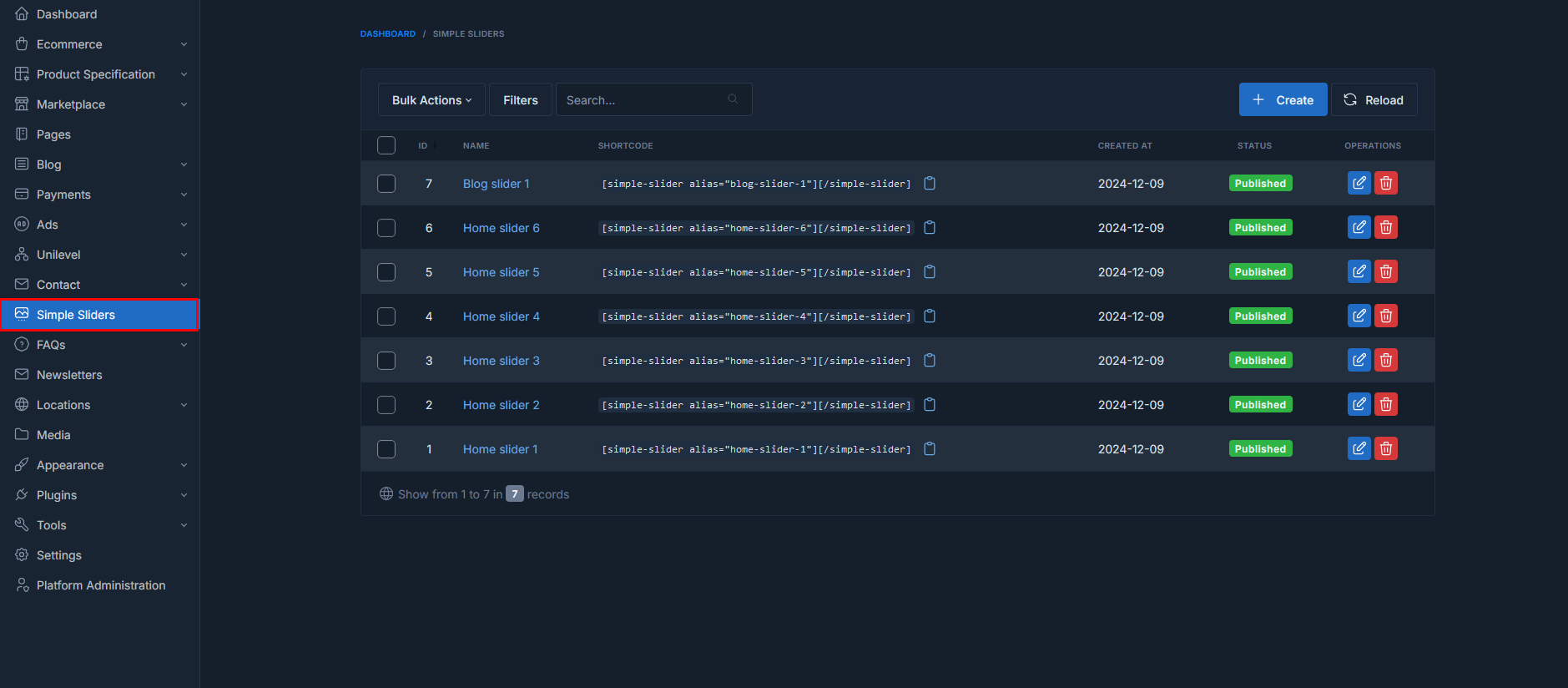
Task: Expand the Locations sidebar menu
Action: pos(100,405)
